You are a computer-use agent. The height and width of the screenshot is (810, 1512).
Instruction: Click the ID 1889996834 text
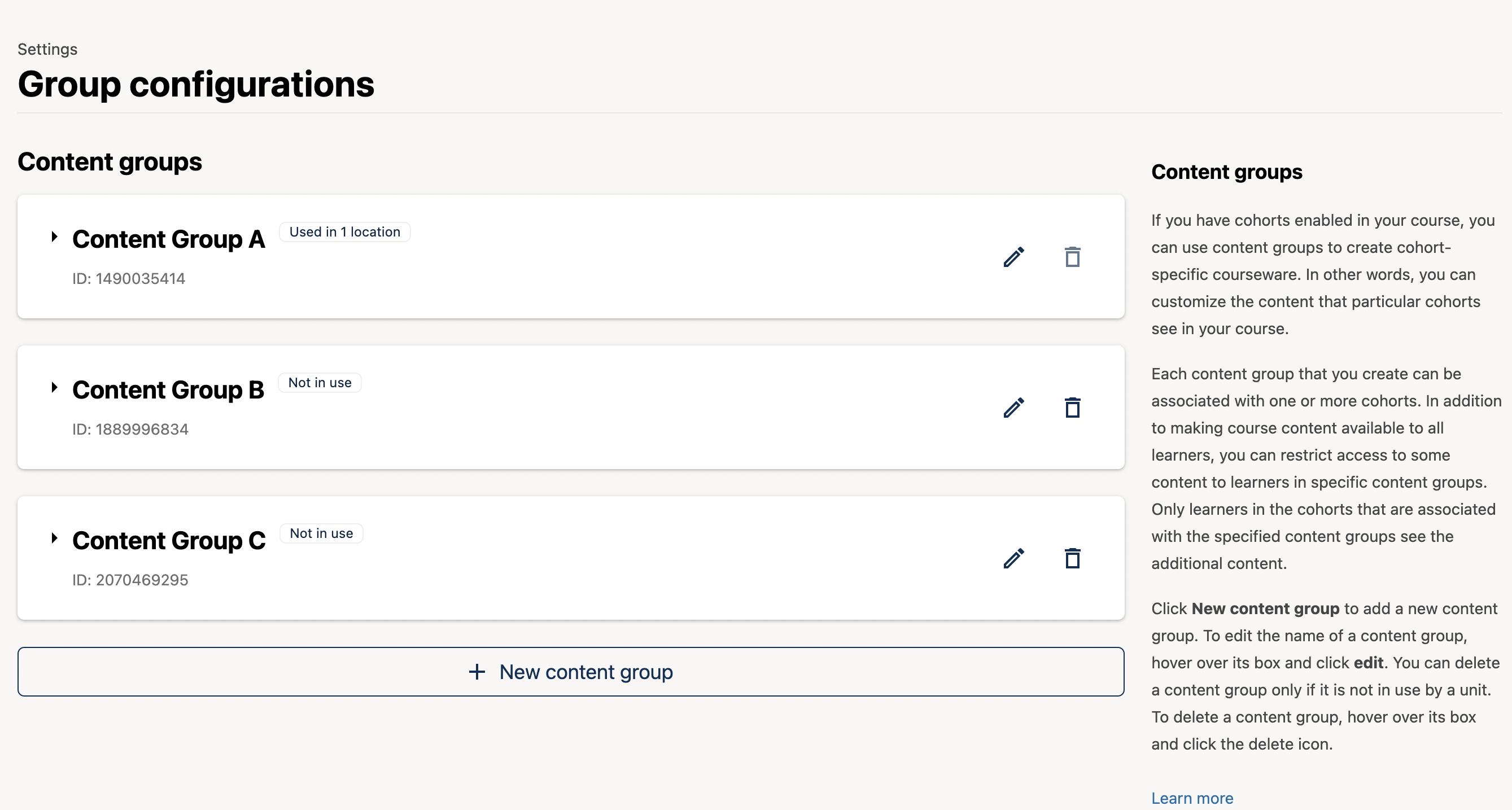coord(130,428)
